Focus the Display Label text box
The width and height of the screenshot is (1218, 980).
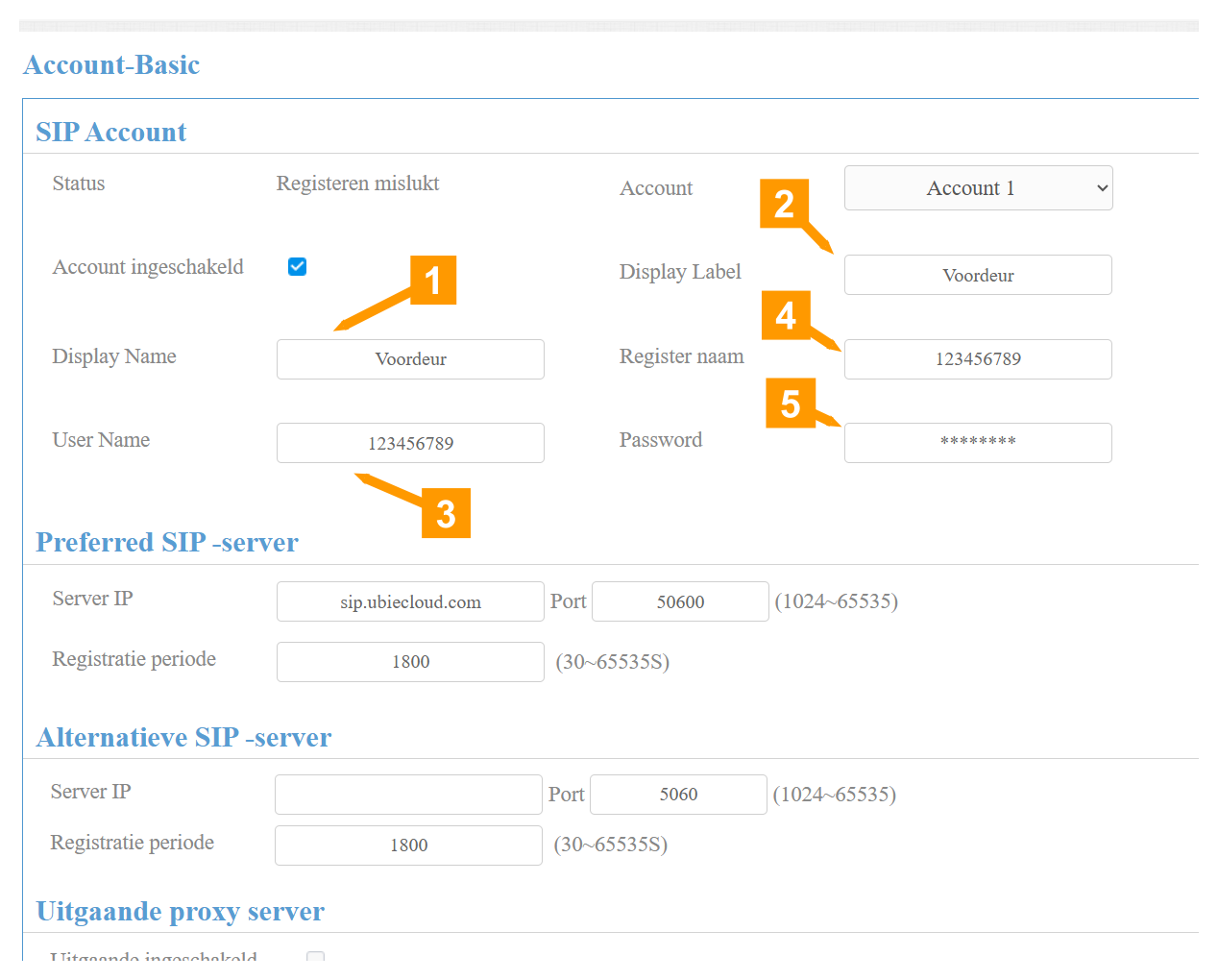tap(978, 276)
